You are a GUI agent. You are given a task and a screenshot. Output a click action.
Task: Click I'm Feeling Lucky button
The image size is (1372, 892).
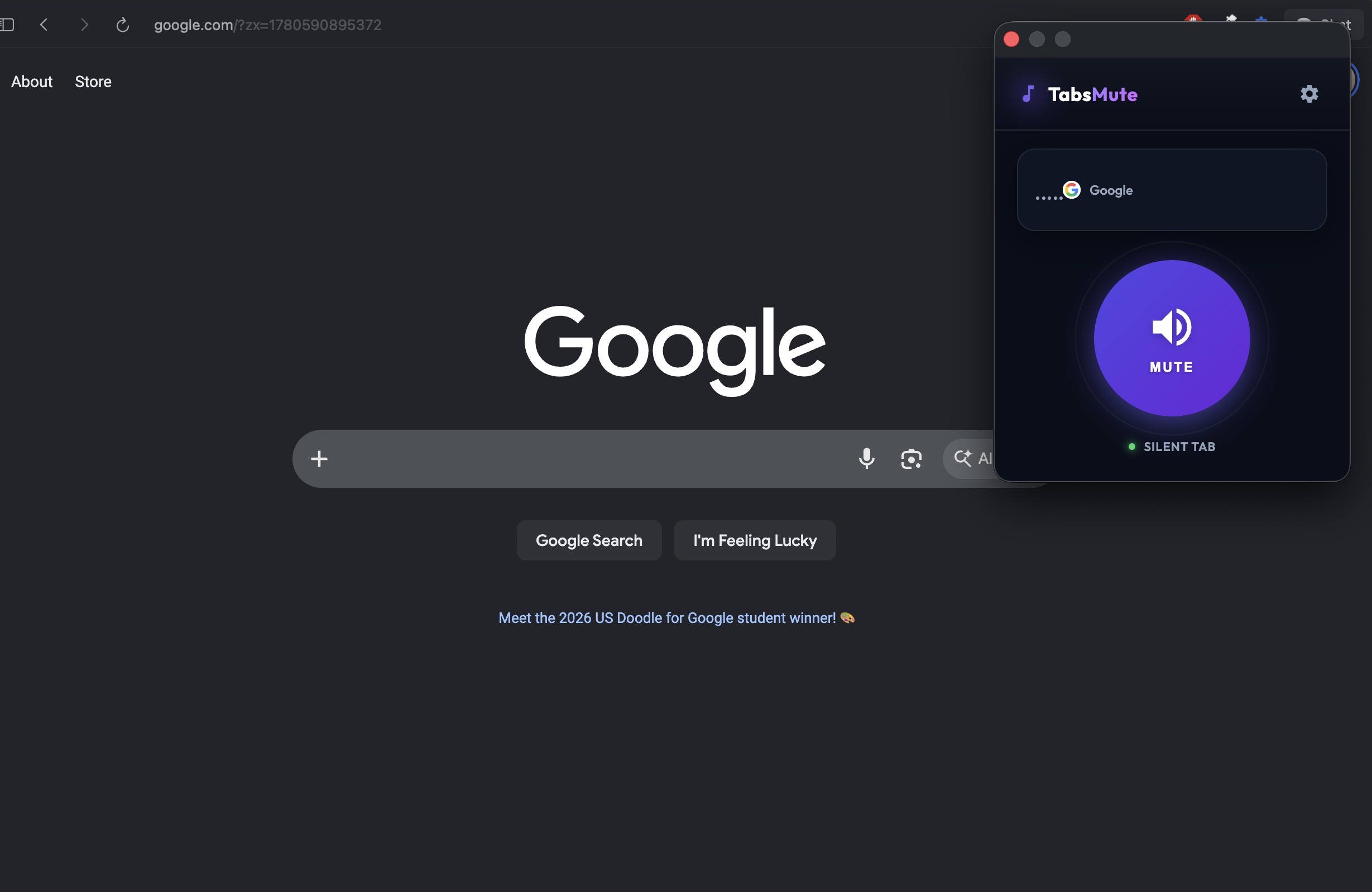tap(755, 540)
